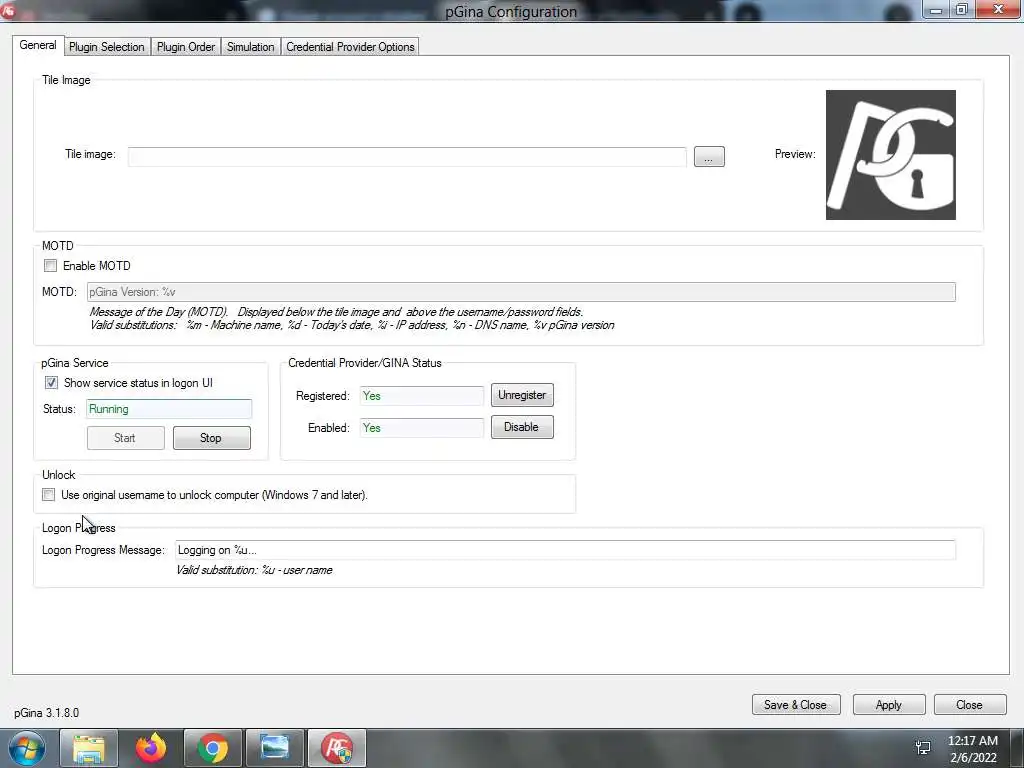Open Windows Start menu orb
The width and height of the screenshot is (1024, 768).
26,748
